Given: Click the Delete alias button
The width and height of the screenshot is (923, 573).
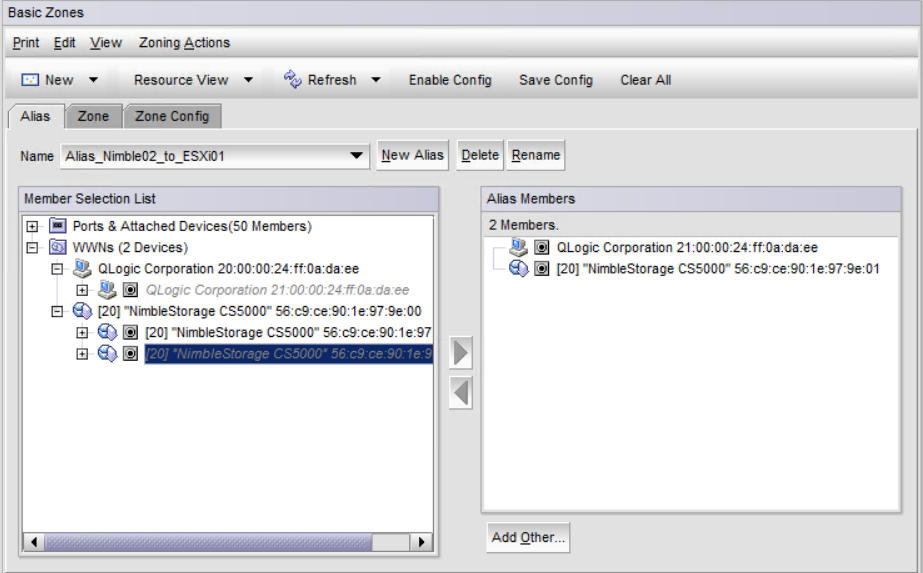Looking at the screenshot, I should point(480,155).
